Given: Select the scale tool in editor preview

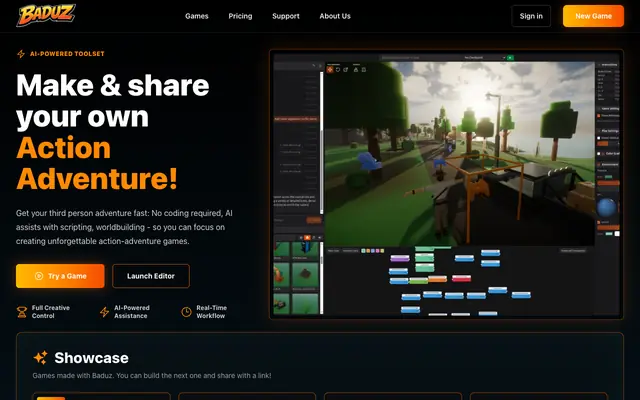Looking at the screenshot, I should 346,70.
